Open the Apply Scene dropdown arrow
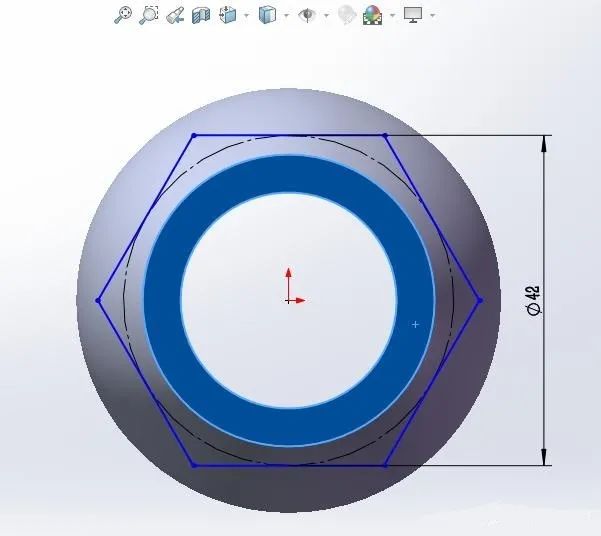Viewport: 601px width, 536px height. pos(392,16)
